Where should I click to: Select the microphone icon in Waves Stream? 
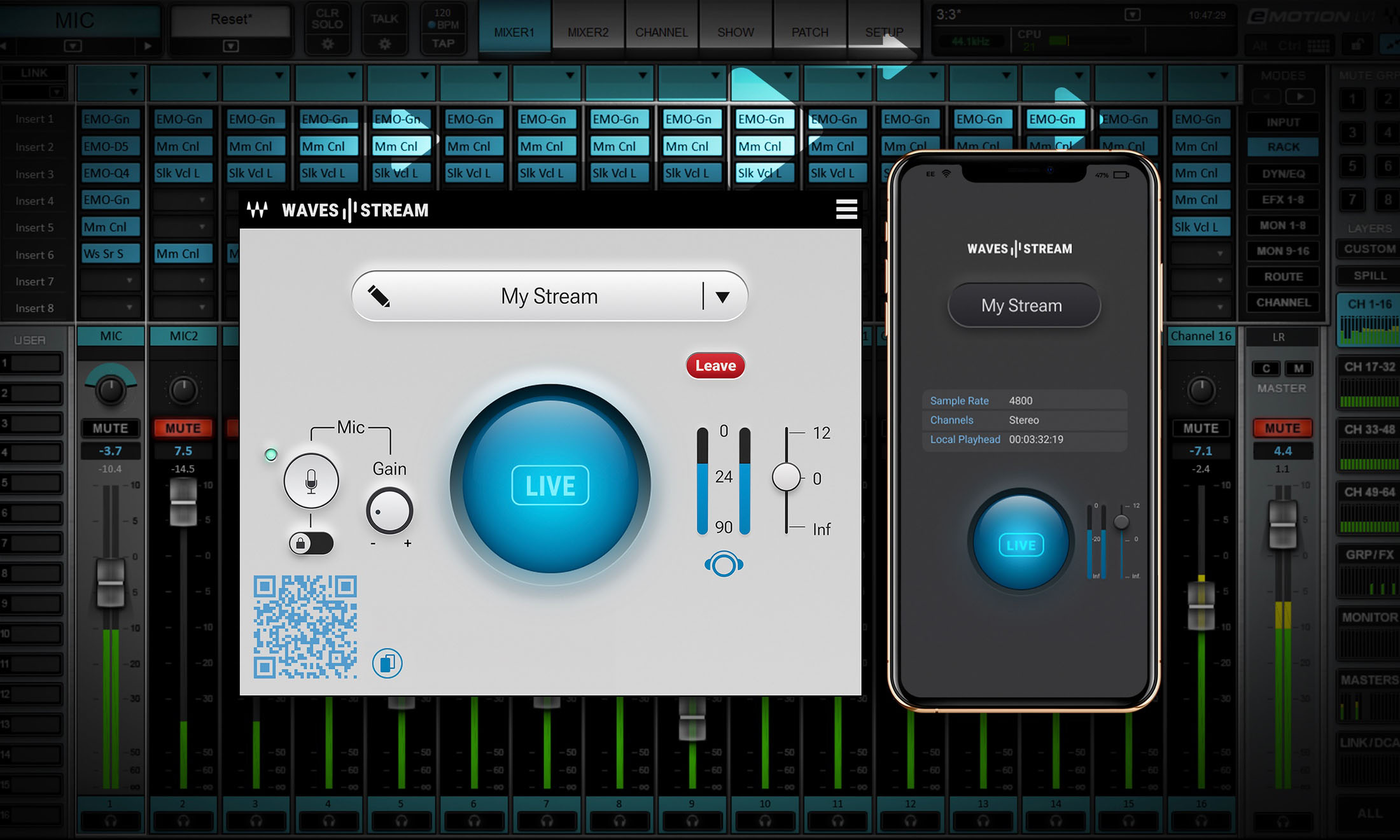pyautogui.click(x=310, y=482)
